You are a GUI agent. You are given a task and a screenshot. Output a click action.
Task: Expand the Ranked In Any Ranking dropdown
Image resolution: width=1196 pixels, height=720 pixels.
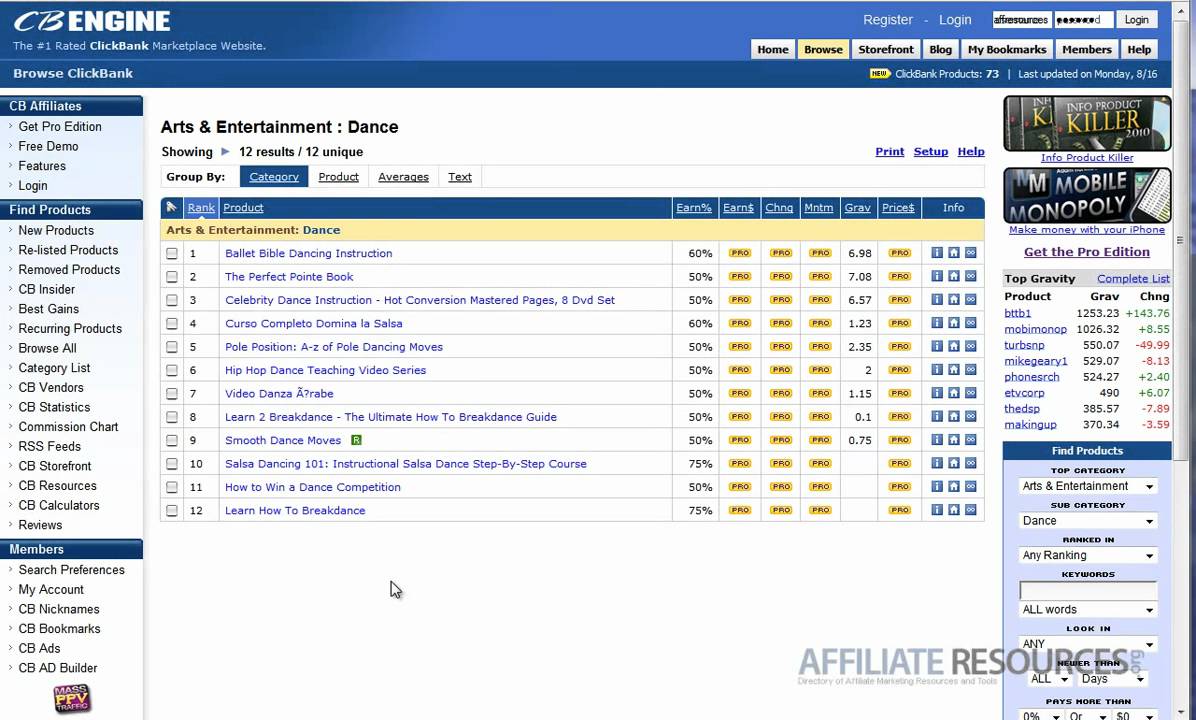1088,555
